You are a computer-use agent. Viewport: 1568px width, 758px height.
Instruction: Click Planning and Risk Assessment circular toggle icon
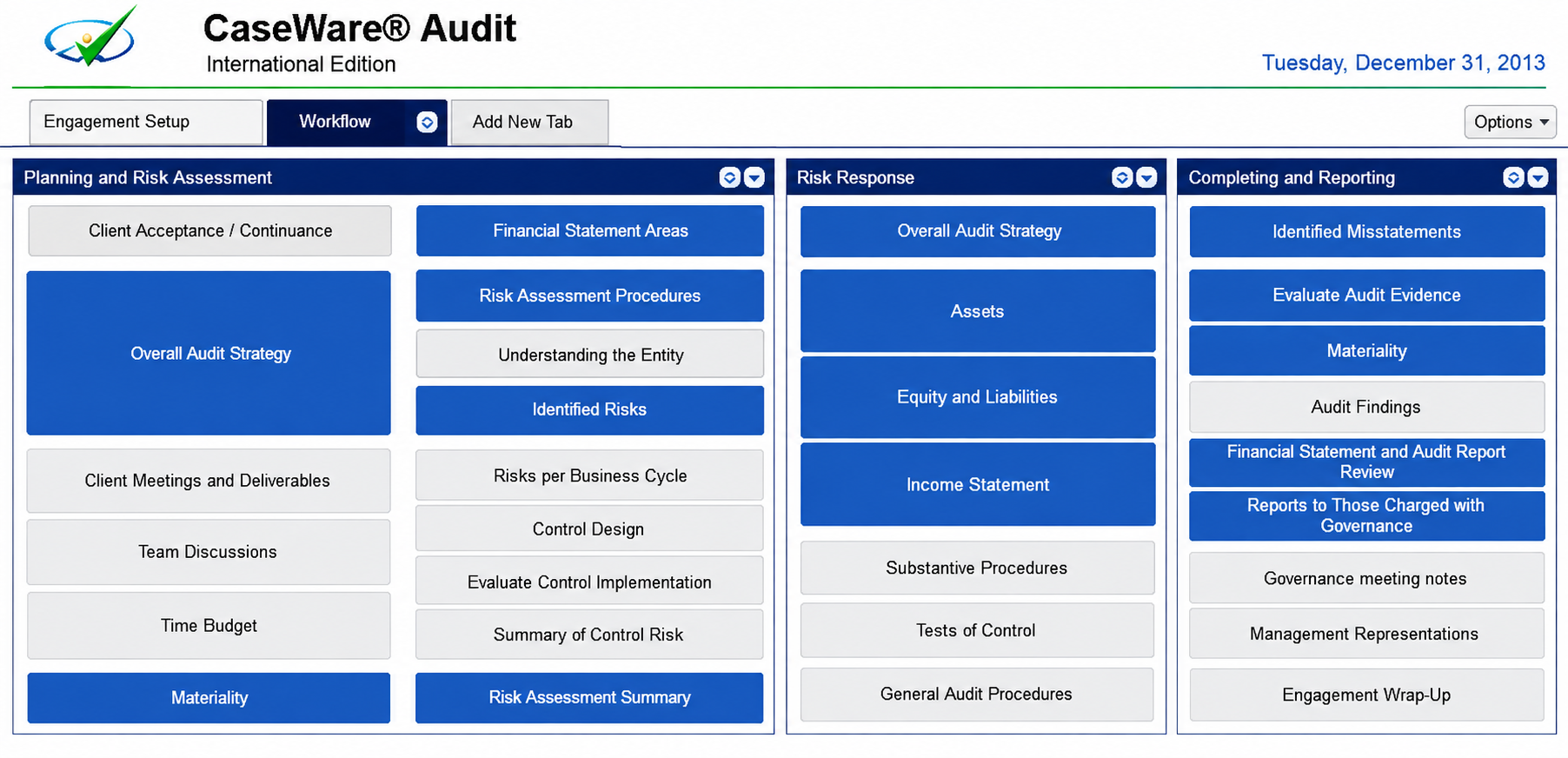(730, 177)
